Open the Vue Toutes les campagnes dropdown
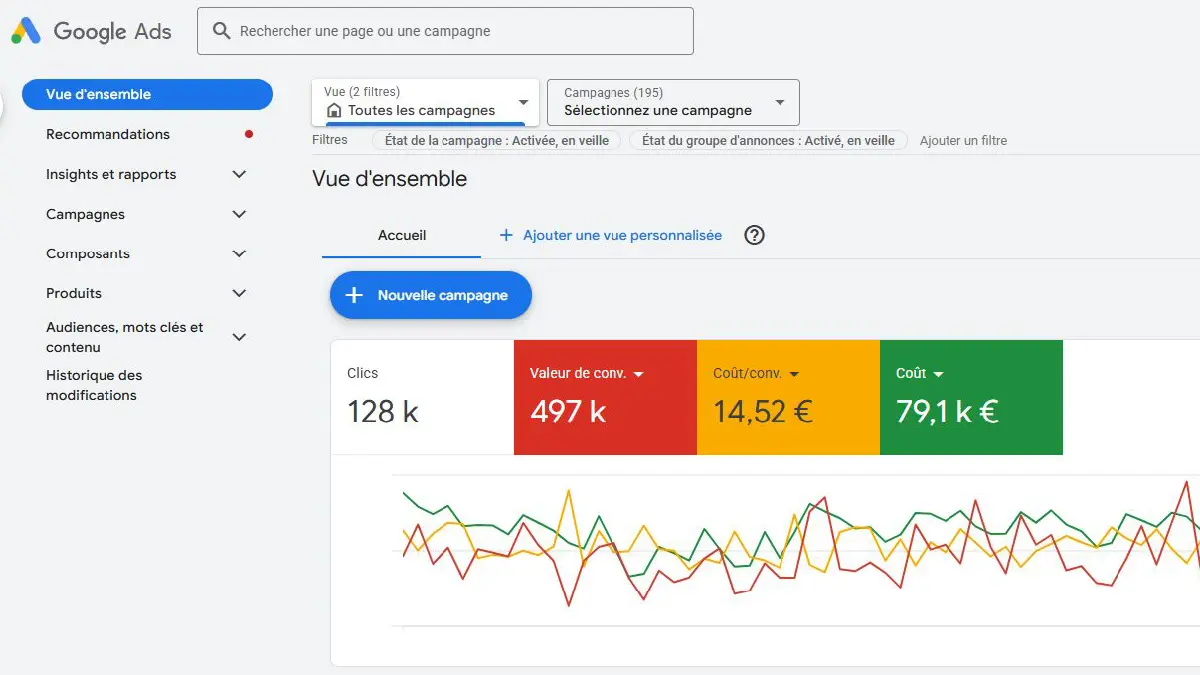The image size is (1200, 675). point(425,102)
